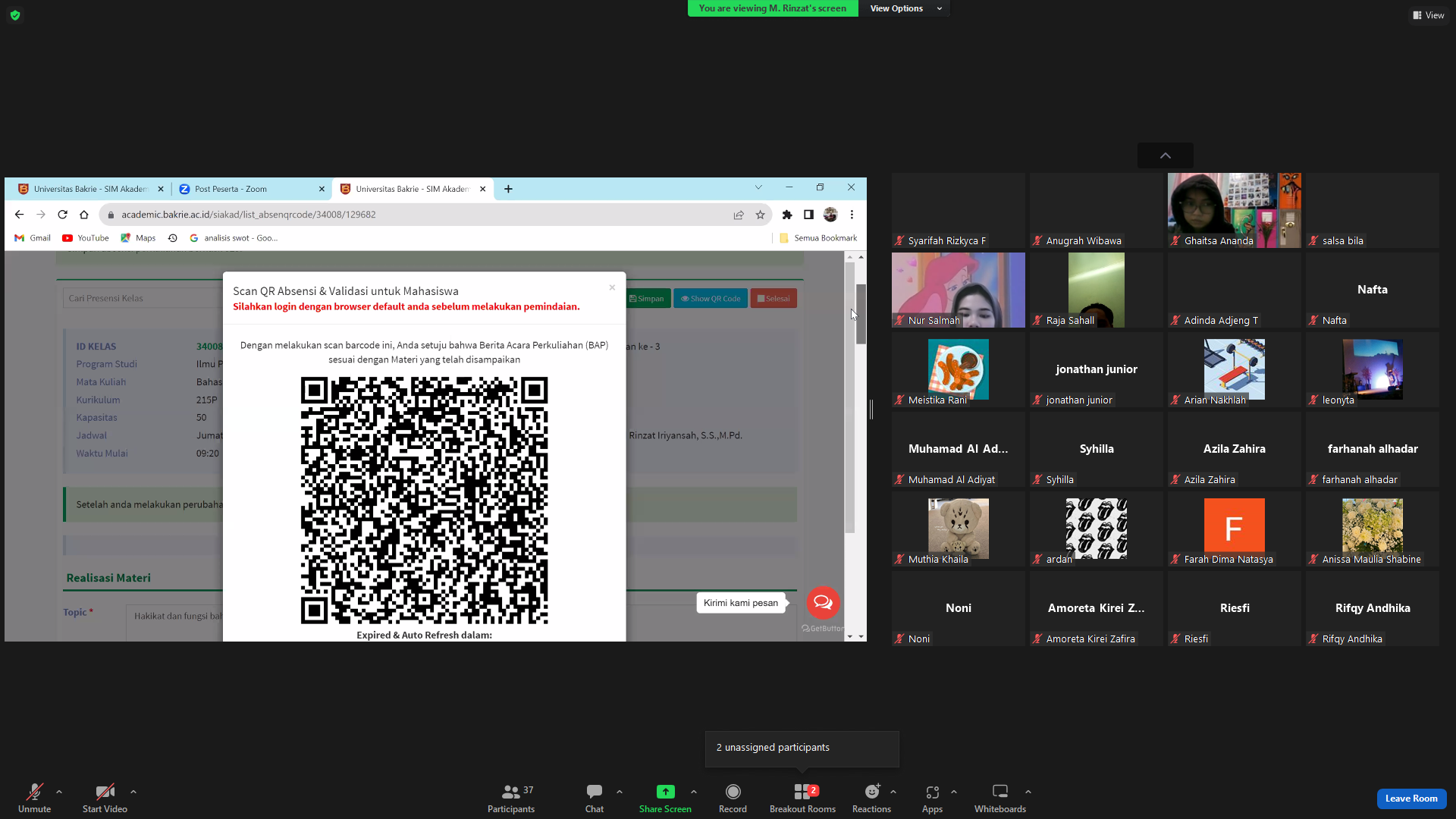Open the View Options dropdown
This screenshot has height=819, width=1456.
[904, 8]
